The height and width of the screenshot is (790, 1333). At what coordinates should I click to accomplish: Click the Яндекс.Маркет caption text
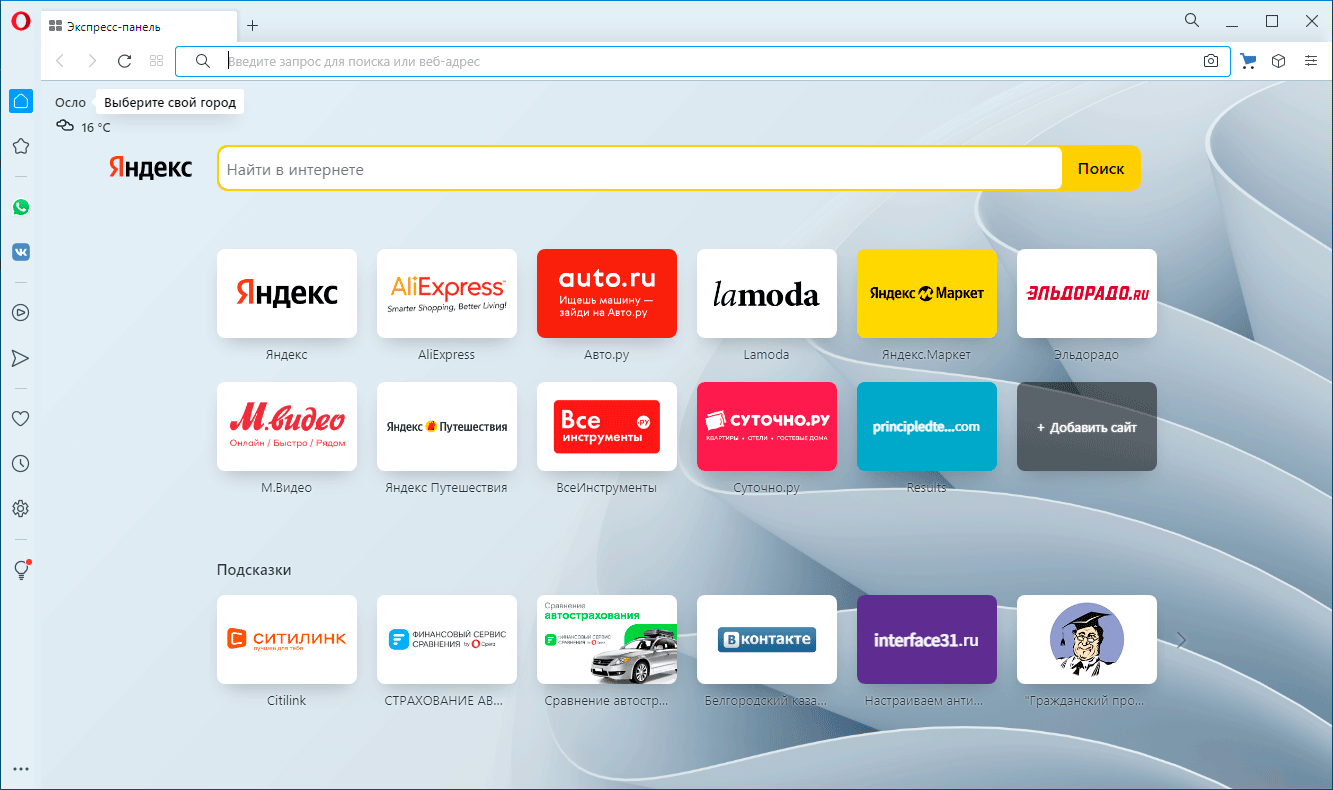tap(927, 355)
